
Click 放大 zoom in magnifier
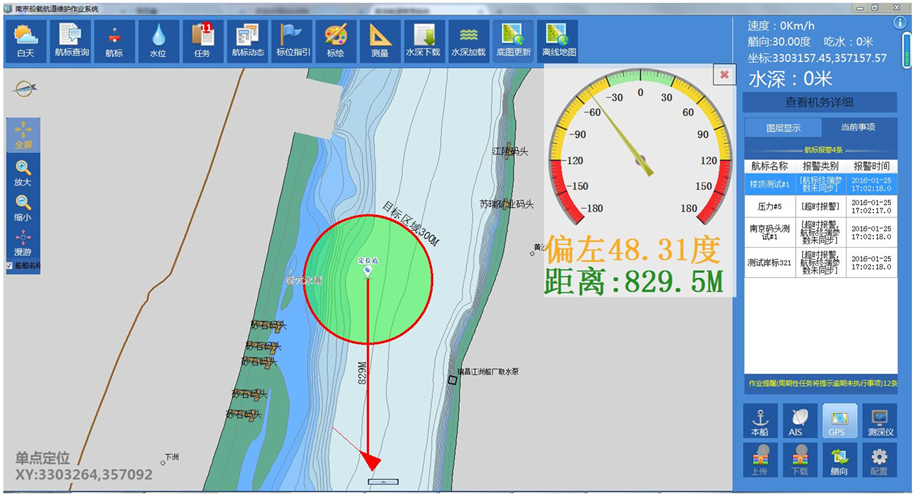[x=23, y=173]
